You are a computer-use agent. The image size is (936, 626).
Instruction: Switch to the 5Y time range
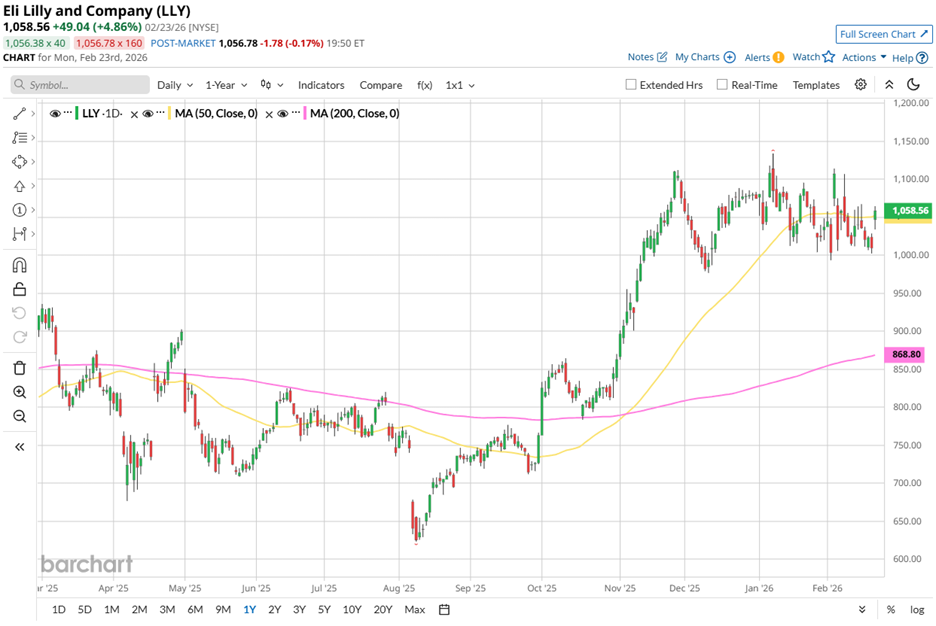tap(324, 609)
